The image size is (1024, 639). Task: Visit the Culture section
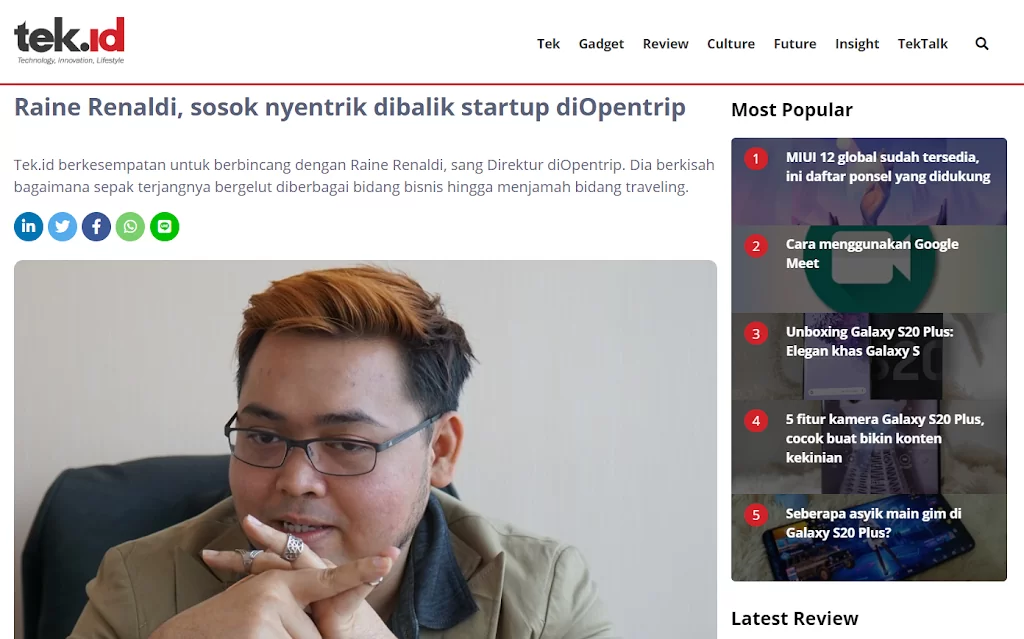[x=731, y=44]
